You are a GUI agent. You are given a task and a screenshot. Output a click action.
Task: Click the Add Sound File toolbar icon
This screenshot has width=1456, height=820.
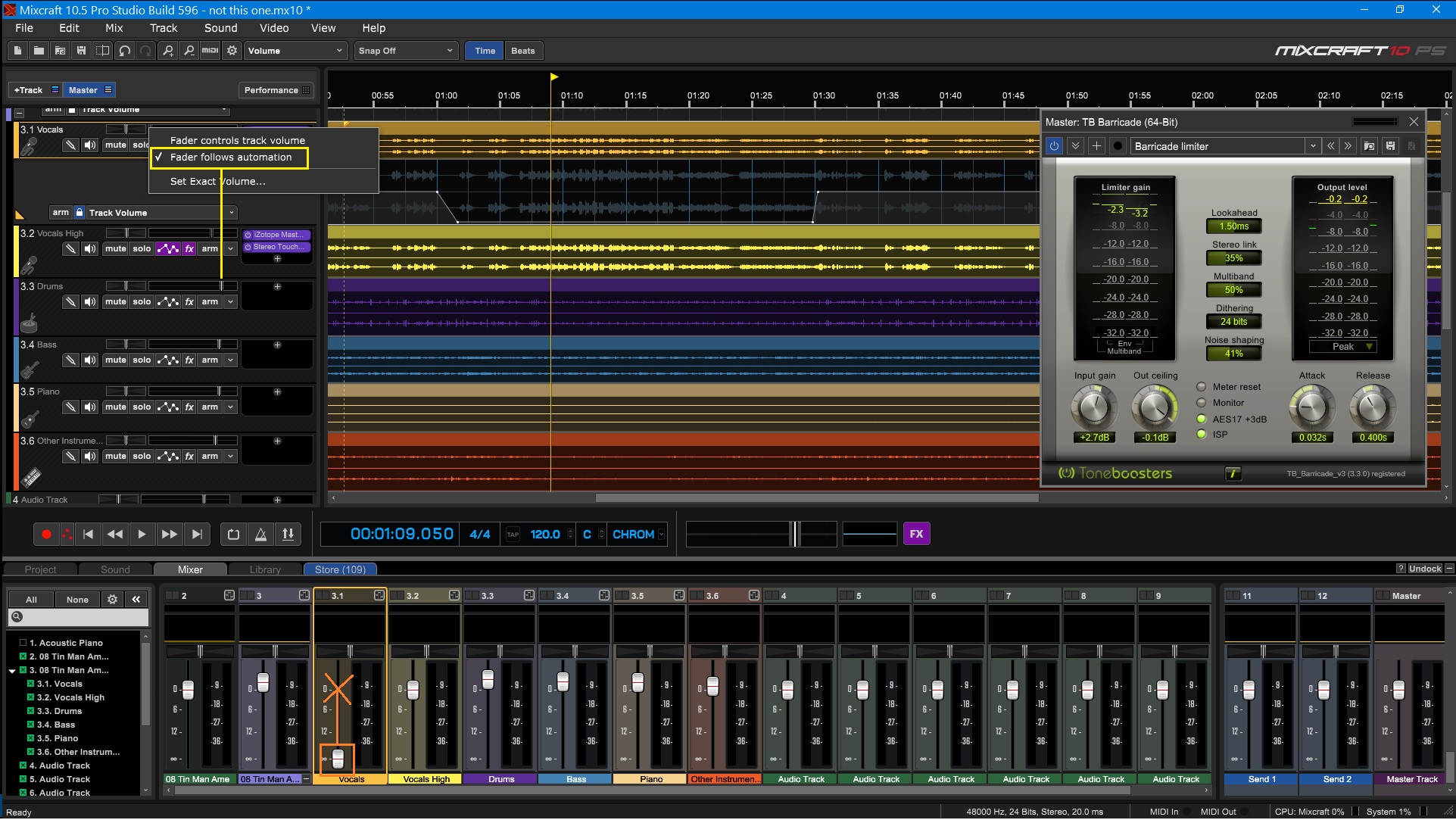[x=60, y=51]
